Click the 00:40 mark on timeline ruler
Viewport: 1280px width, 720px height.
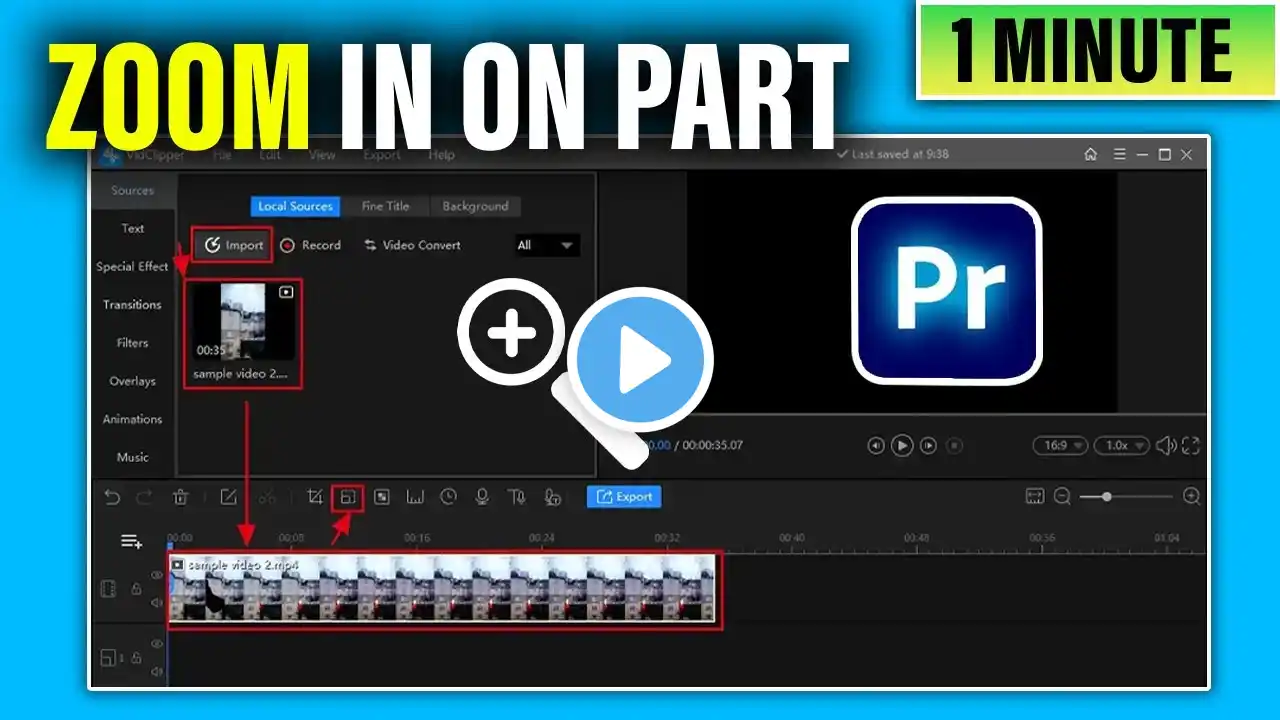792,538
